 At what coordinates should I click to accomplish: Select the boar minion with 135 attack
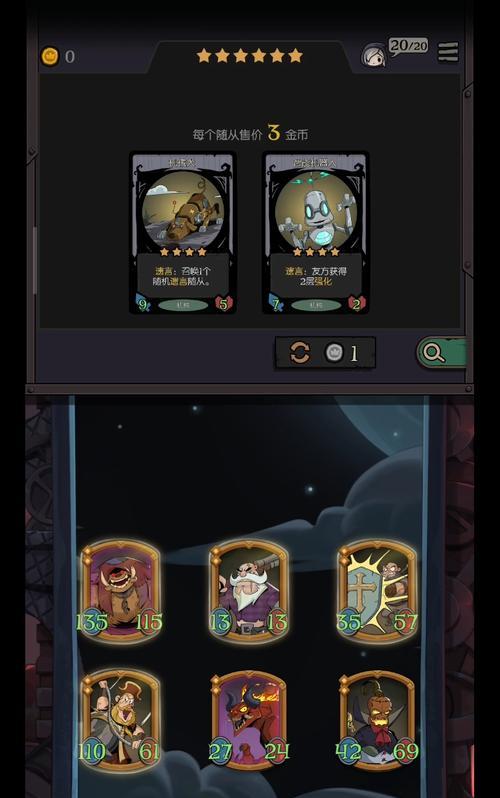click(120, 590)
